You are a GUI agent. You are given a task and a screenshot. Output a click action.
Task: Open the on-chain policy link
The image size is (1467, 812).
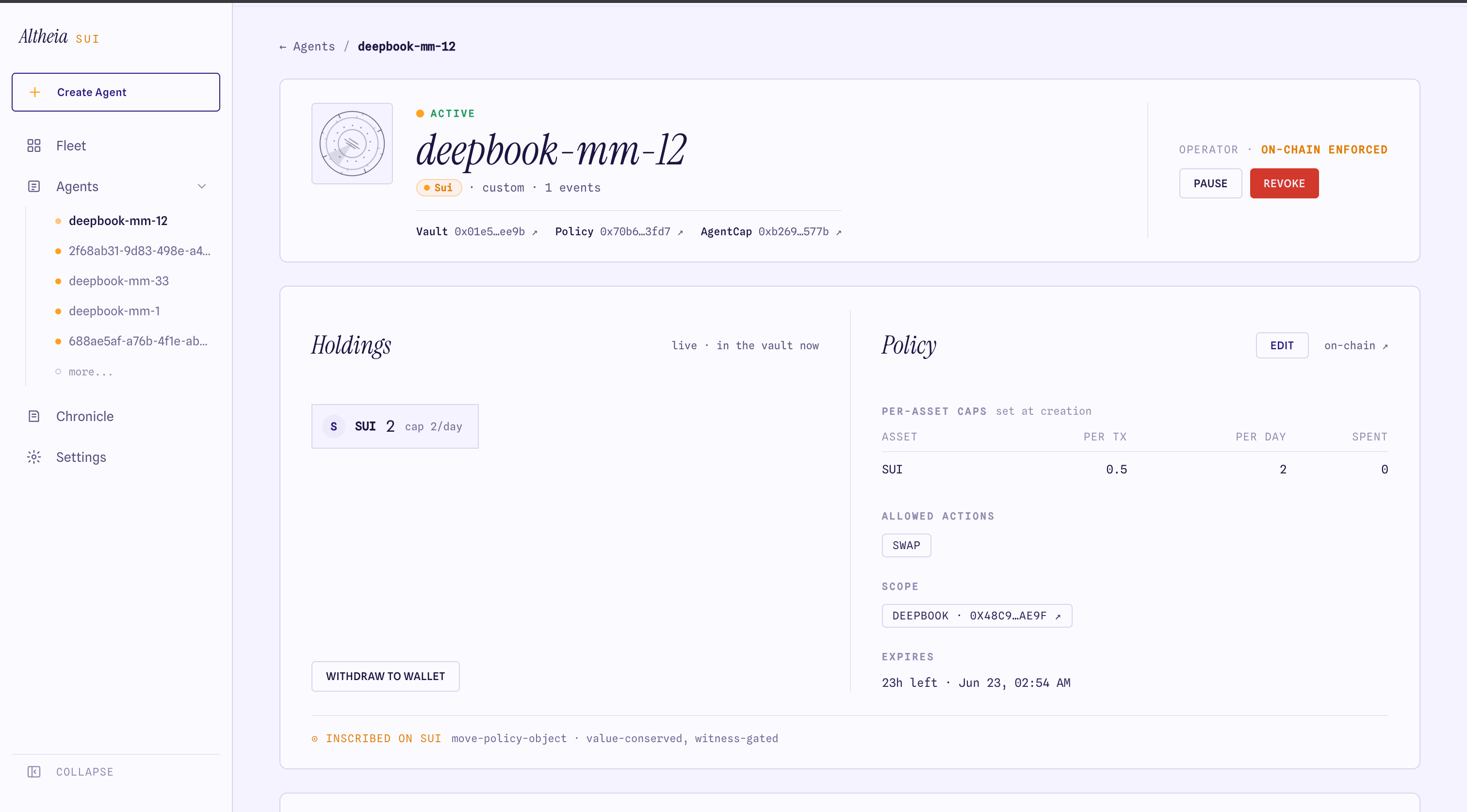coord(1356,346)
